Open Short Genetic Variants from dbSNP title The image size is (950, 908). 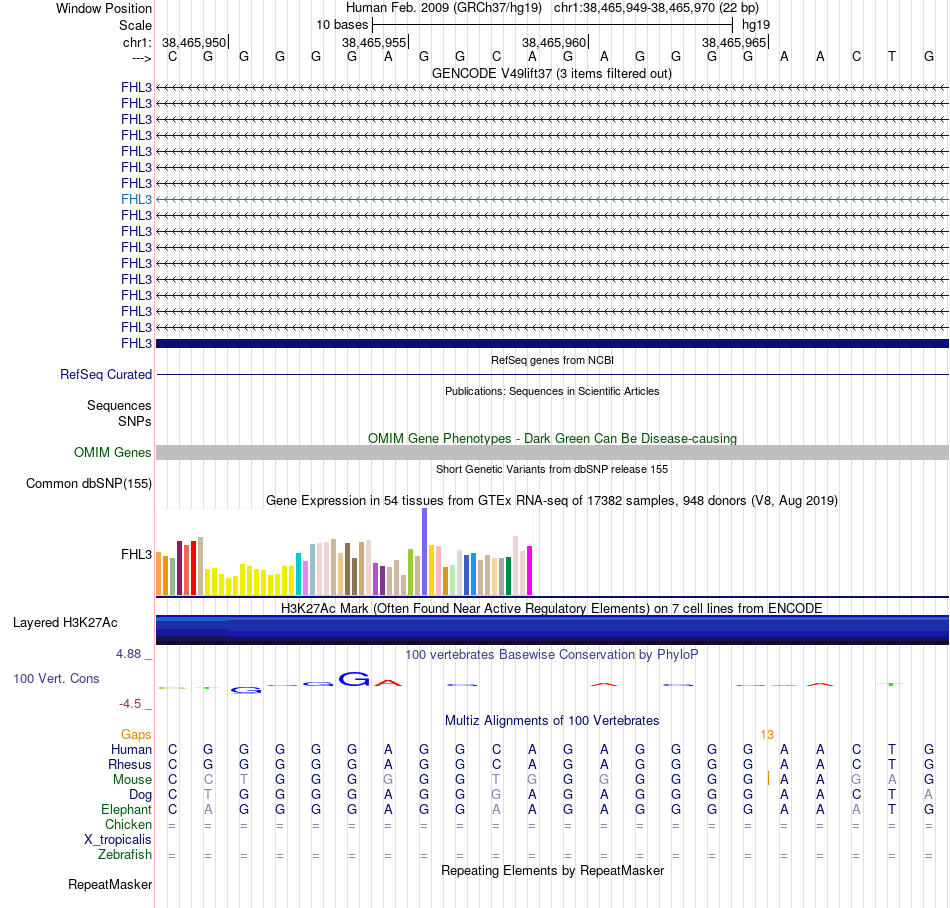(x=552, y=469)
